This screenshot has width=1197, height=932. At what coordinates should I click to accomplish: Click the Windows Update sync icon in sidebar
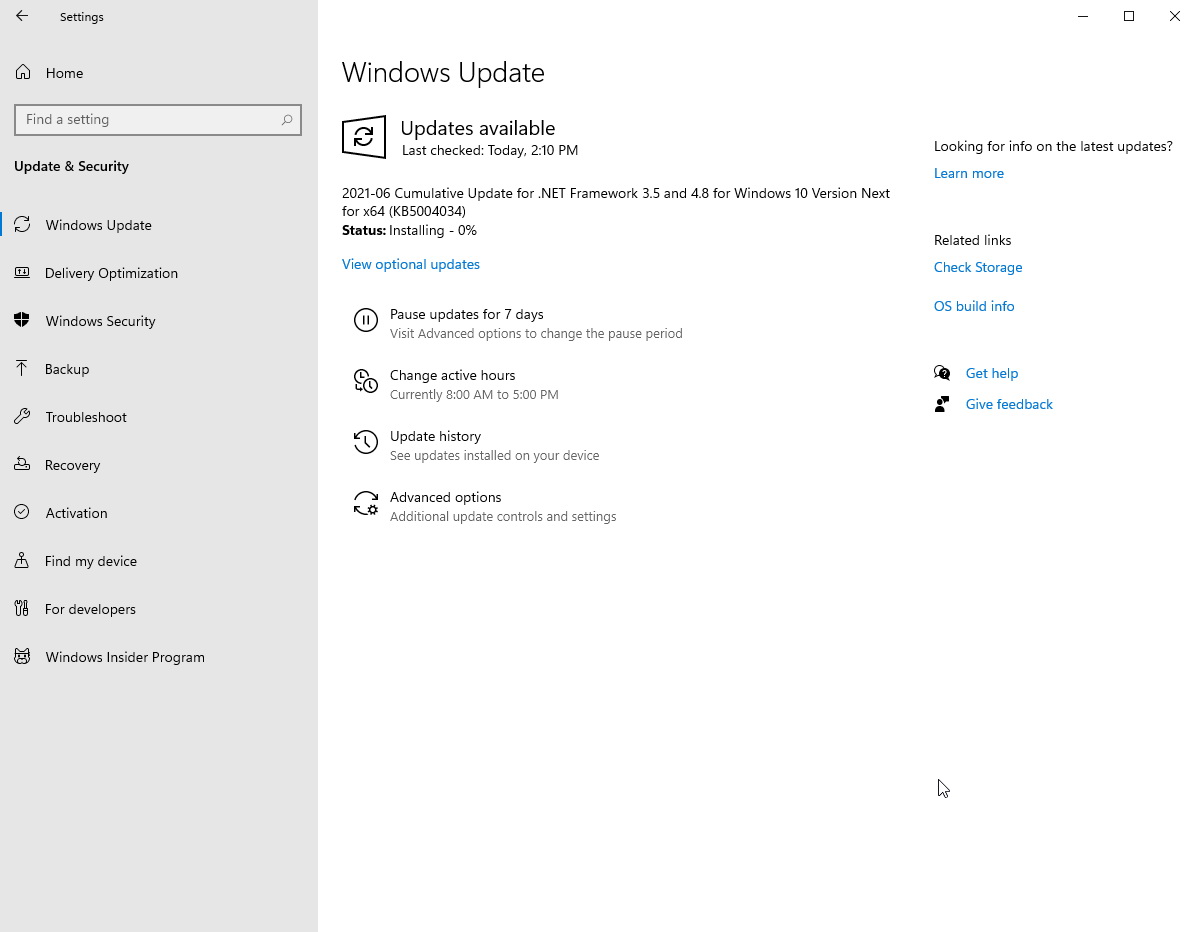coord(22,224)
